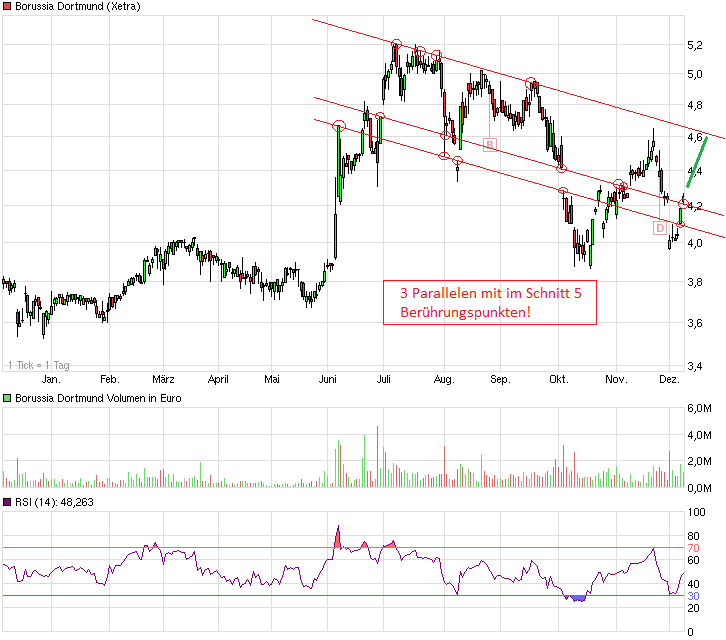The height and width of the screenshot is (640, 726).
Task: Click the 'April' month label
Action: pos(218,379)
